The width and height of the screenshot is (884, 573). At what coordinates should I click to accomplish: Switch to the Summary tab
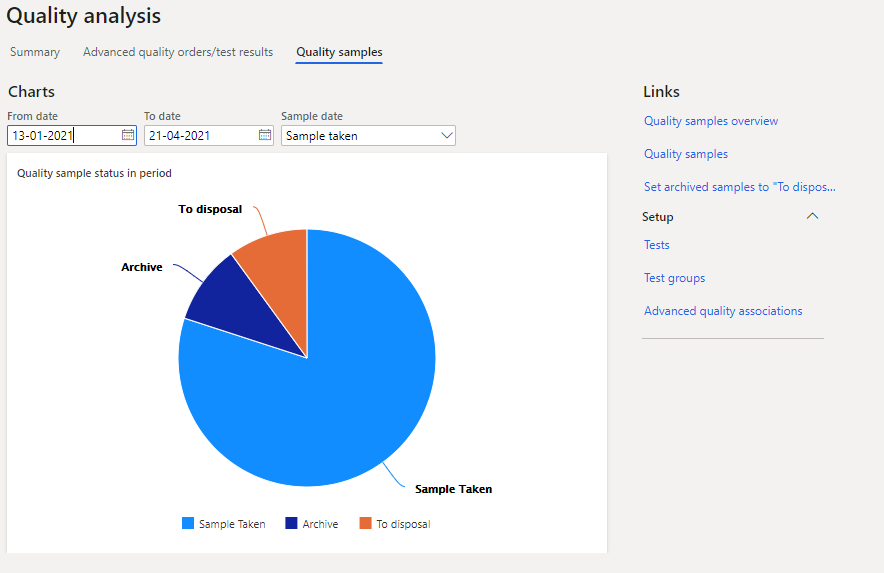[x=35, y=52]
